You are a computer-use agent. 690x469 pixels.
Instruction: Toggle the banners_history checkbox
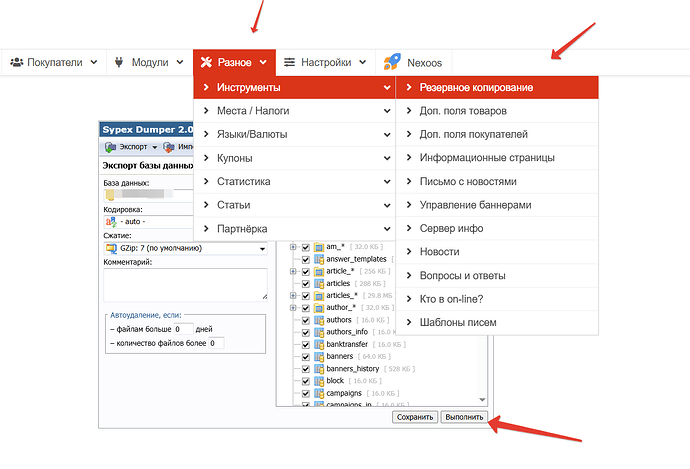[306, 369]
